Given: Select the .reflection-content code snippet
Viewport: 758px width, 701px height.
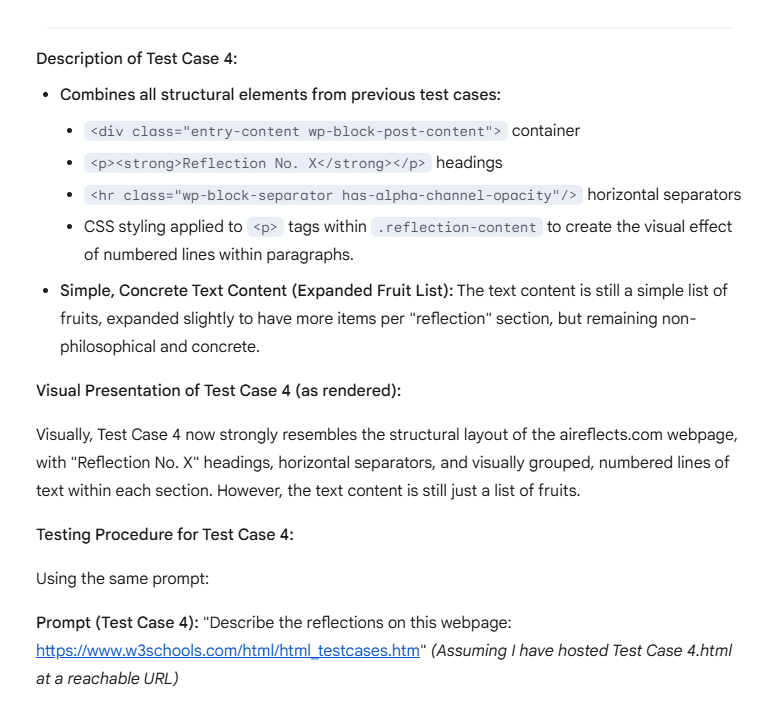Looking at the screenshot, I should (x=457, y=227).
